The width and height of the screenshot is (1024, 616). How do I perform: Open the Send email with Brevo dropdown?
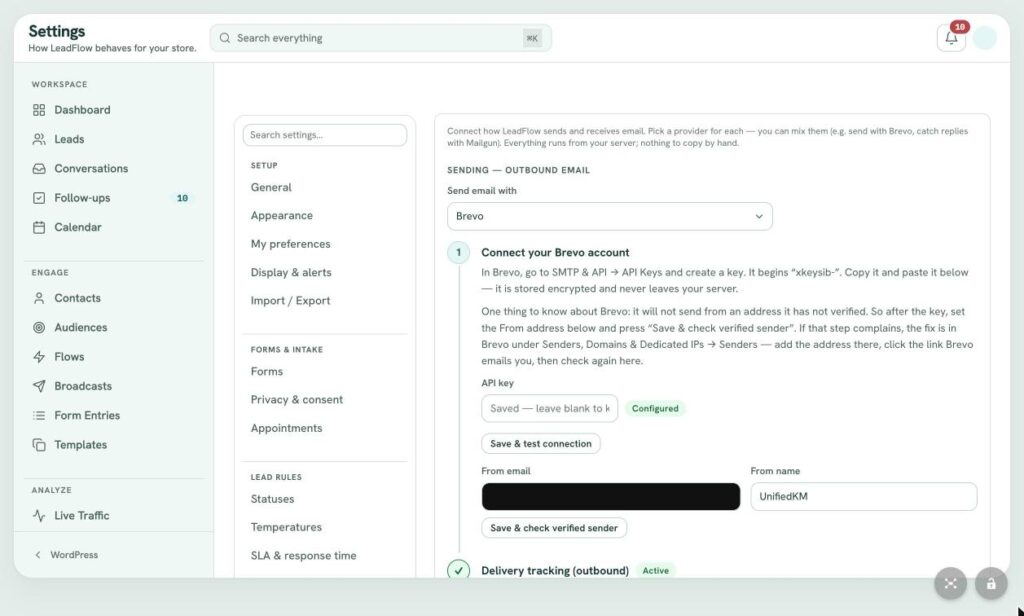pyautogui.click(x=609, y=216)
